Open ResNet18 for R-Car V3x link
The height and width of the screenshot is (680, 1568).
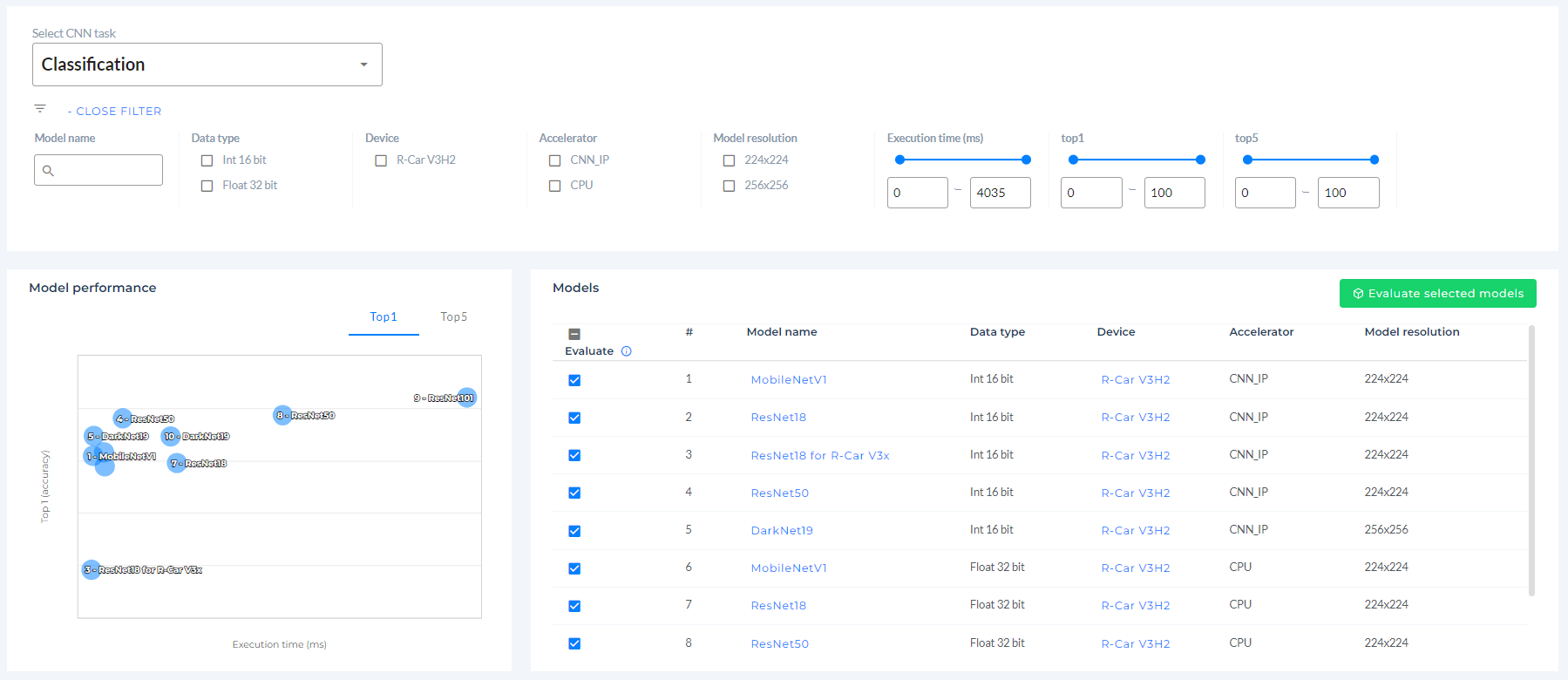[820, 455]
